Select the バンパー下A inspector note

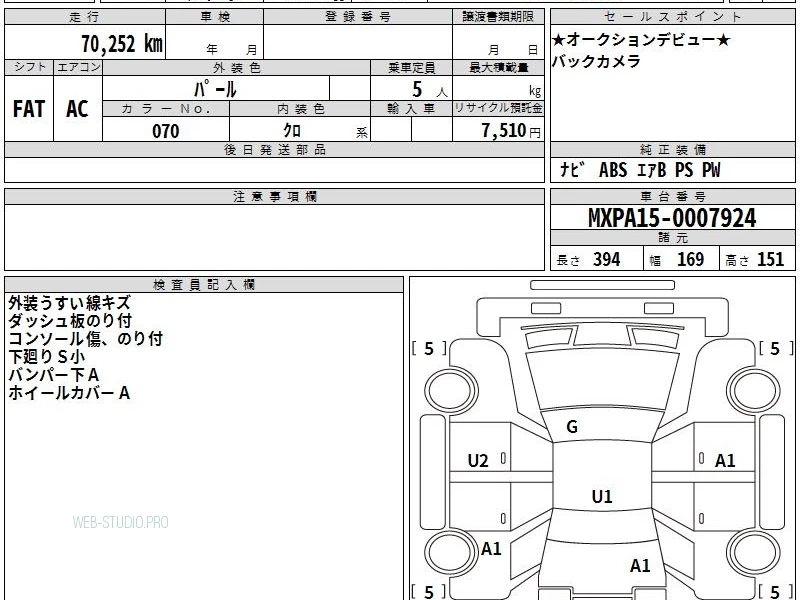pyautogui.click(x=54, y=375)
